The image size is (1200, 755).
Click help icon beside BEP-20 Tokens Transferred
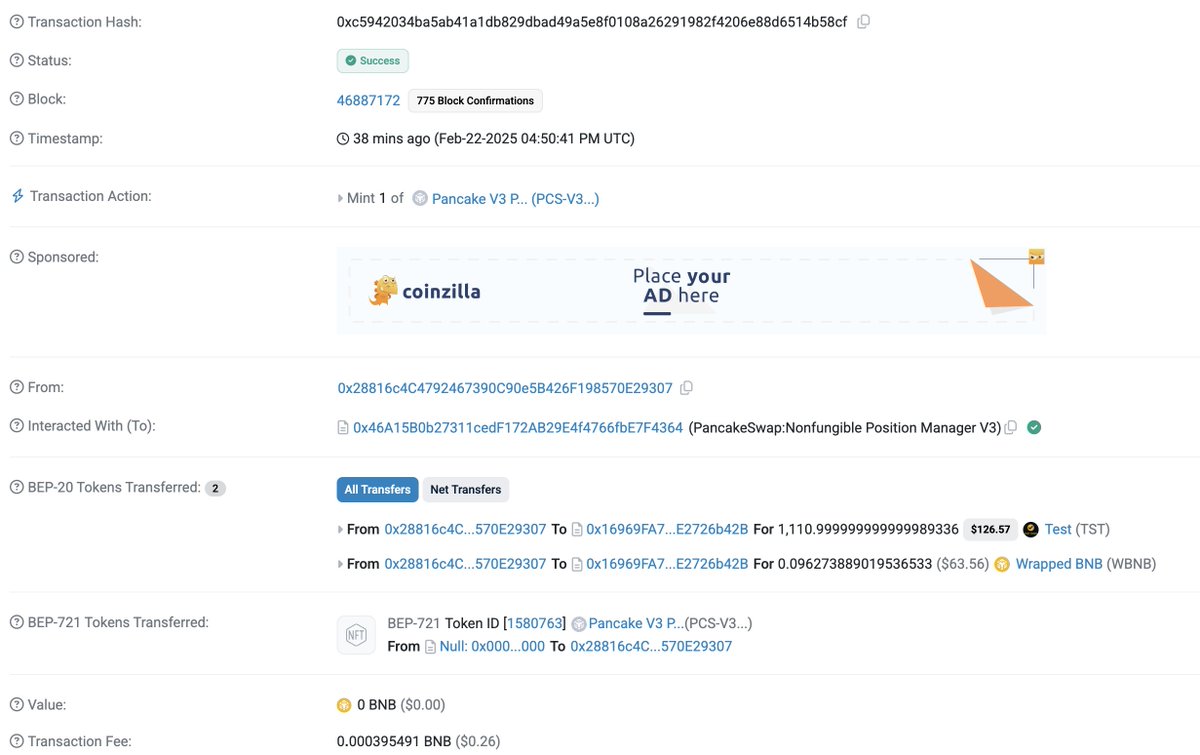16,488
